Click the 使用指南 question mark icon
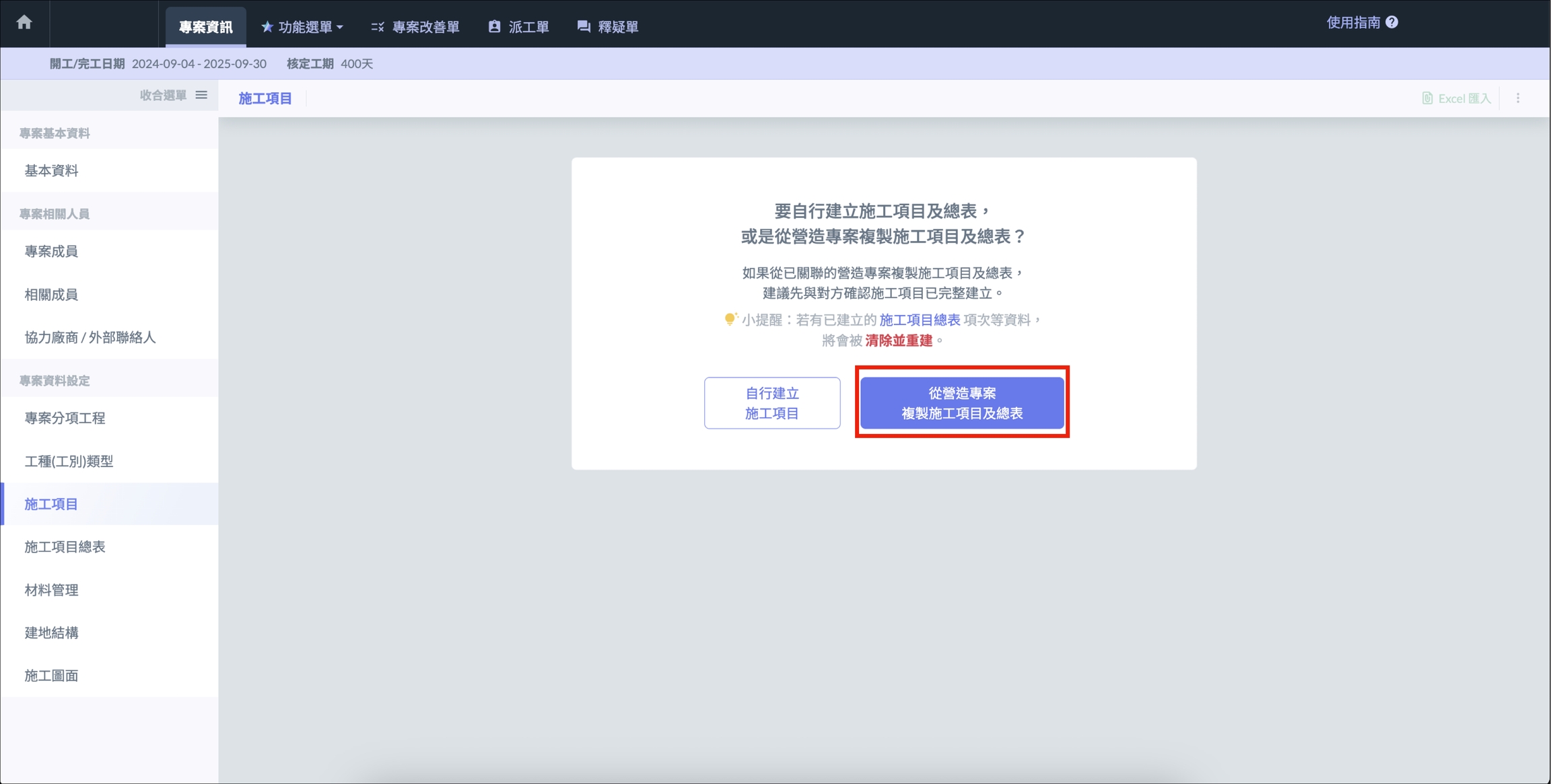 click(x=1392, y=22)
